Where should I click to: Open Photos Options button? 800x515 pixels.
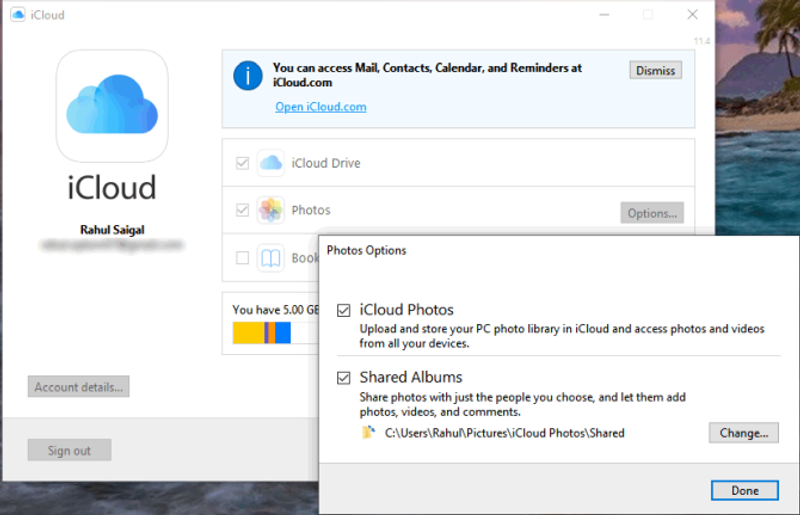(652, 213)
